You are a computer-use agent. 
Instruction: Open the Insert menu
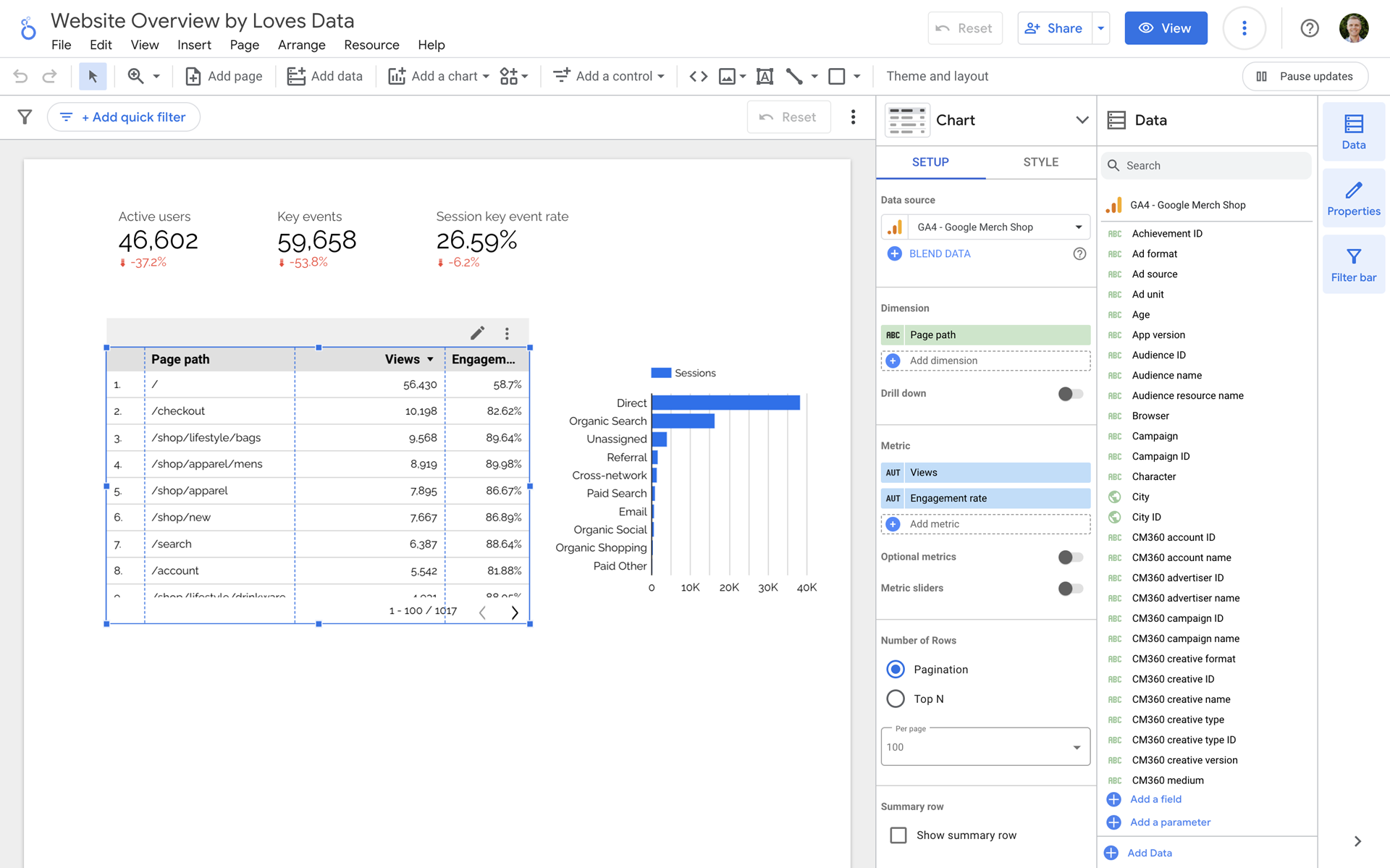click(x=194, y=45)
